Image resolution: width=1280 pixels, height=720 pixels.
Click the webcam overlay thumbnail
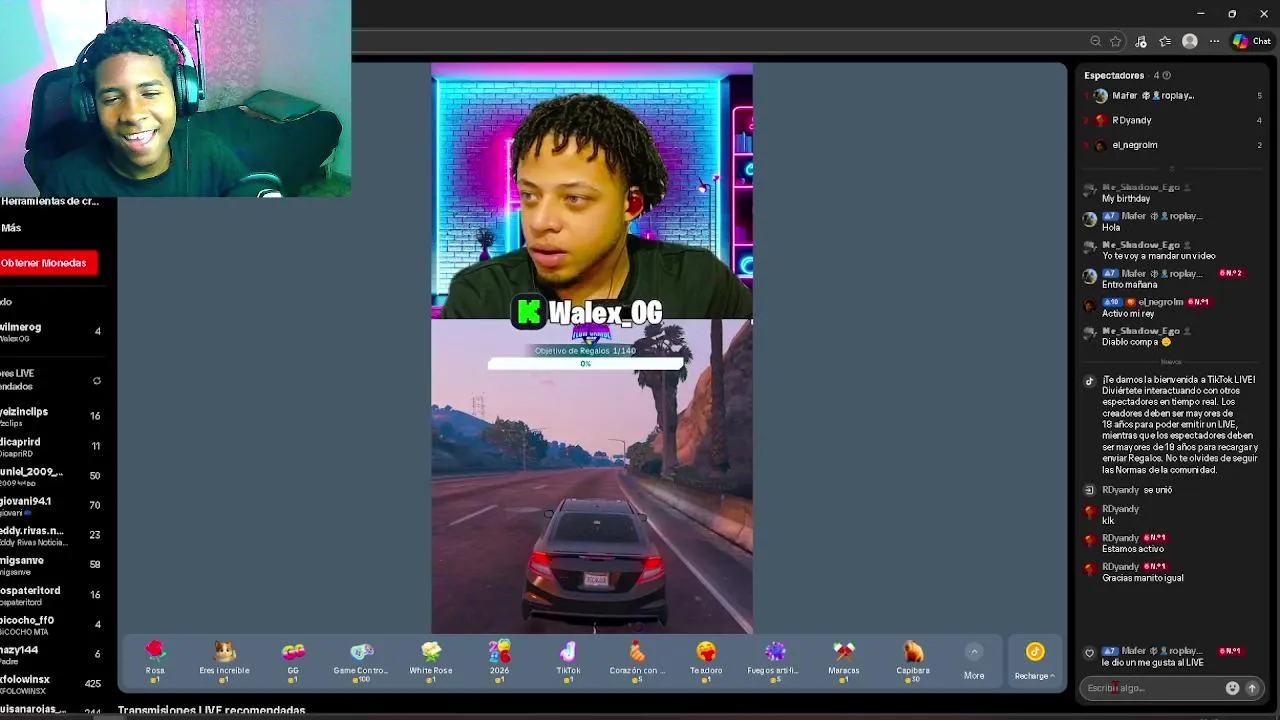(x=175, y=98)
